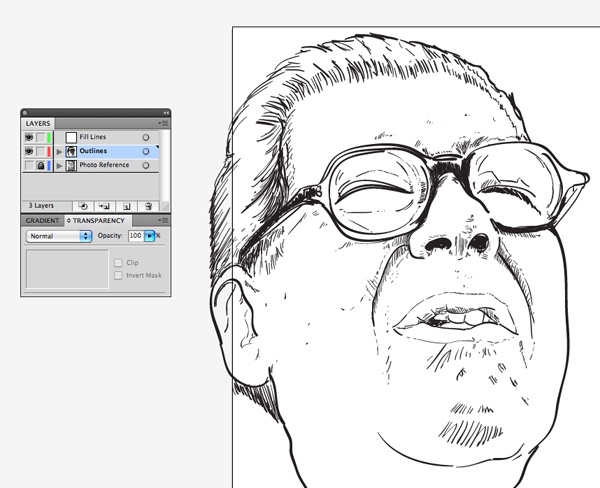Click the Opacity value input field
This screenshot has height=488, width=600.
click(136, 236)
